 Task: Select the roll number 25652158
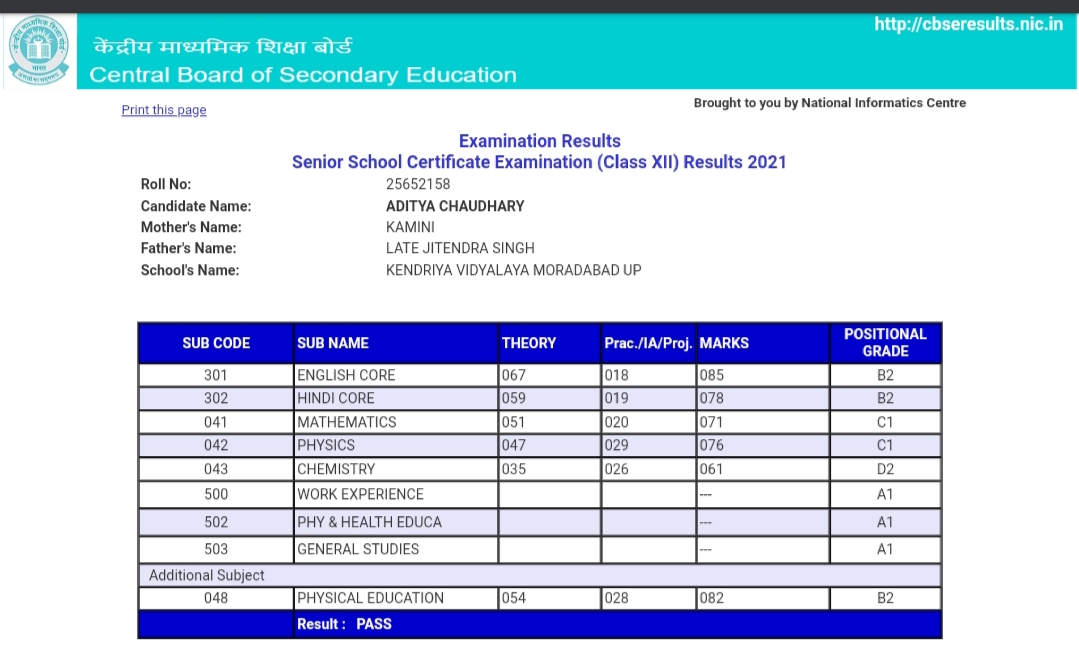tap(418, 184)
